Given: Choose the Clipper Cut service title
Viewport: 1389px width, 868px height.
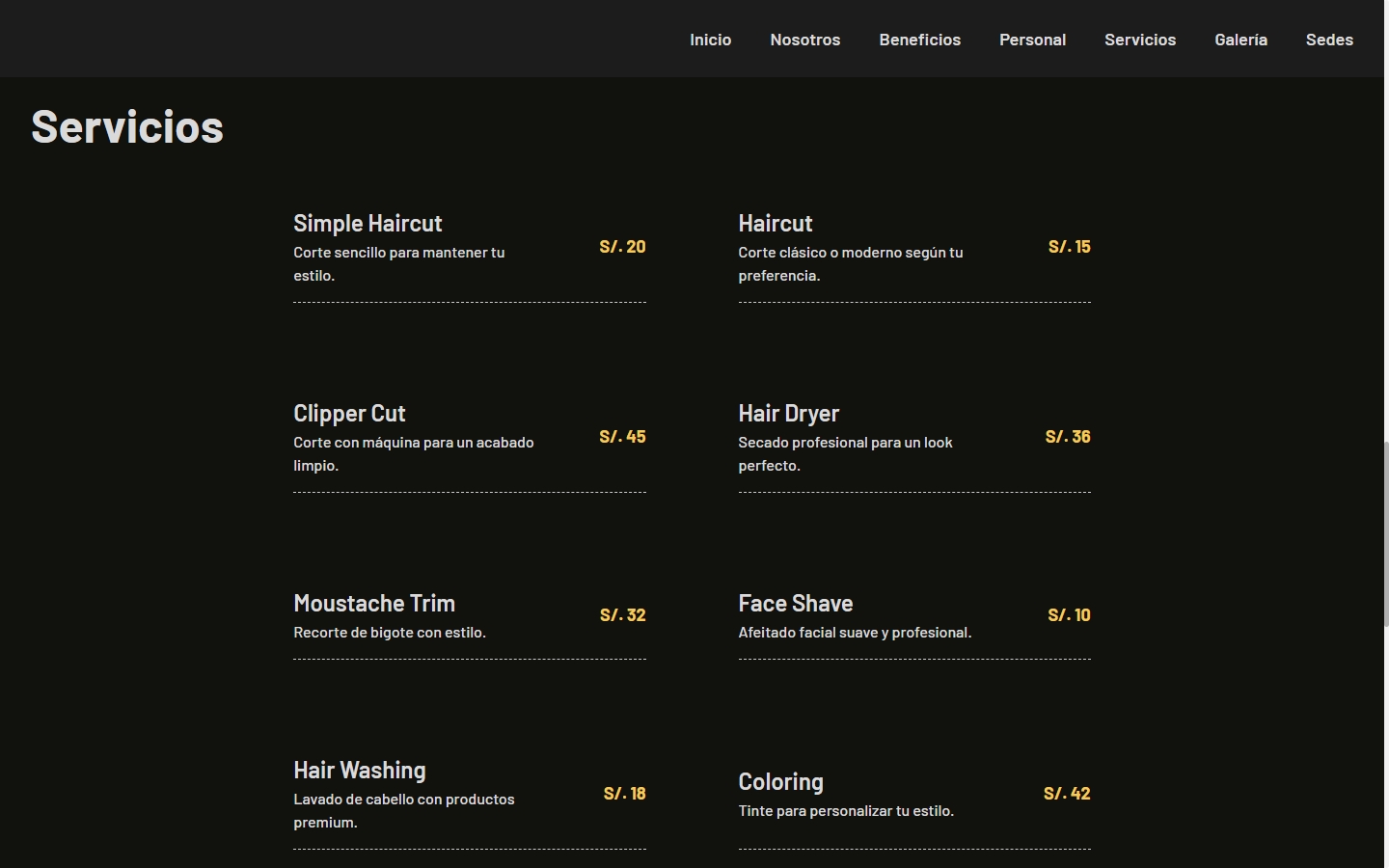Looking at the screenshot, I should 349,414.
